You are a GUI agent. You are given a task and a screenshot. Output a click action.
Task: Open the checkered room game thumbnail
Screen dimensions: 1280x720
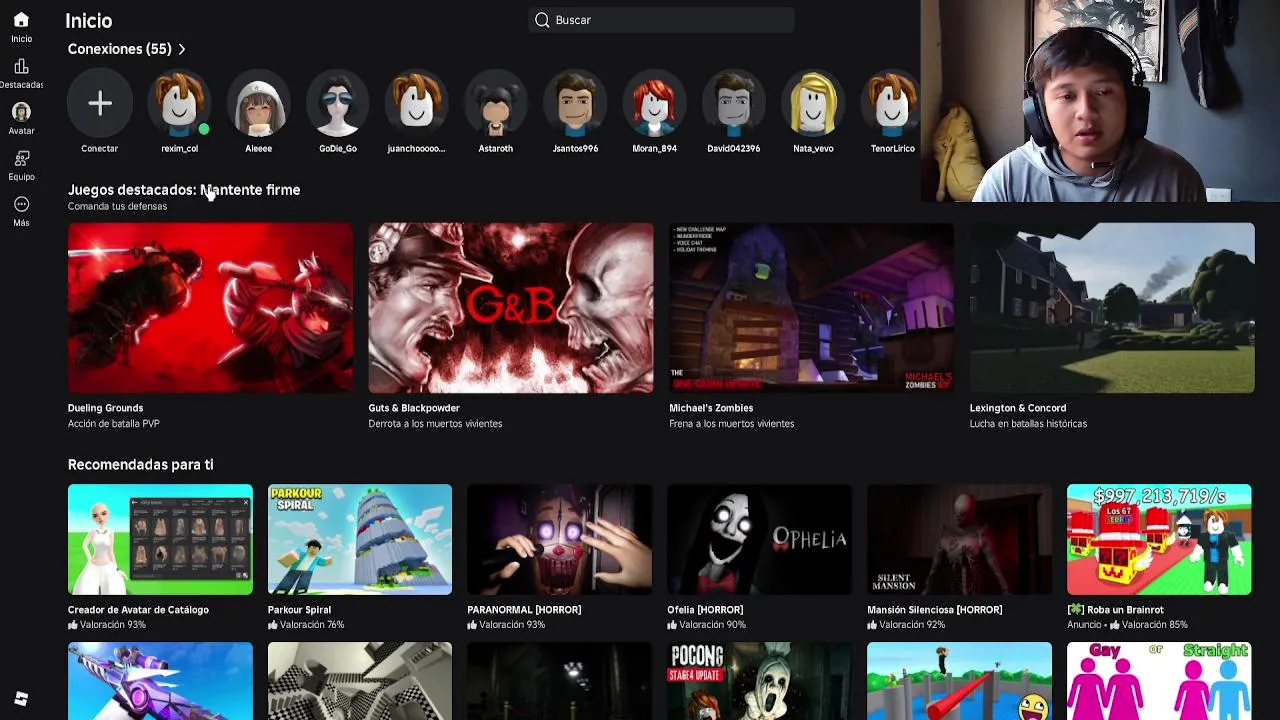pos(360,681)
